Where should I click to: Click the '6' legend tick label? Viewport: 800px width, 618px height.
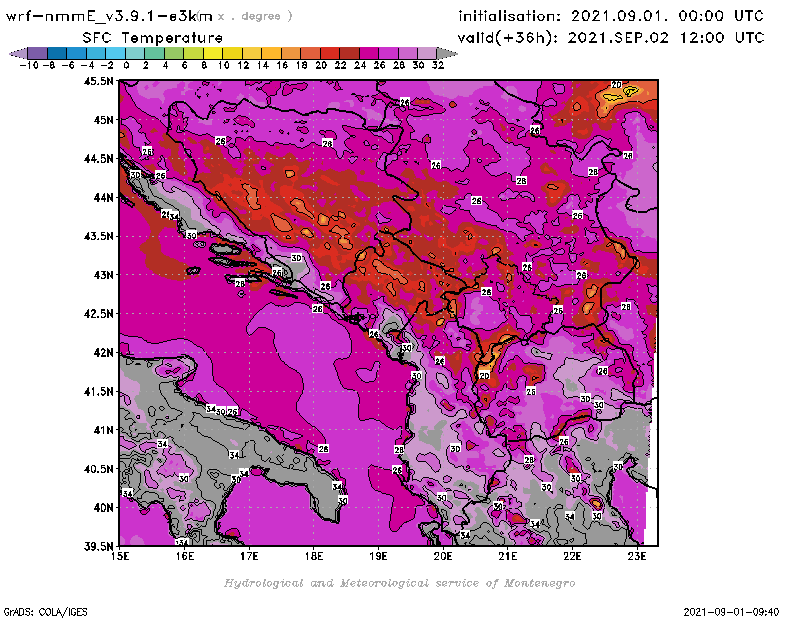(185, 66)
